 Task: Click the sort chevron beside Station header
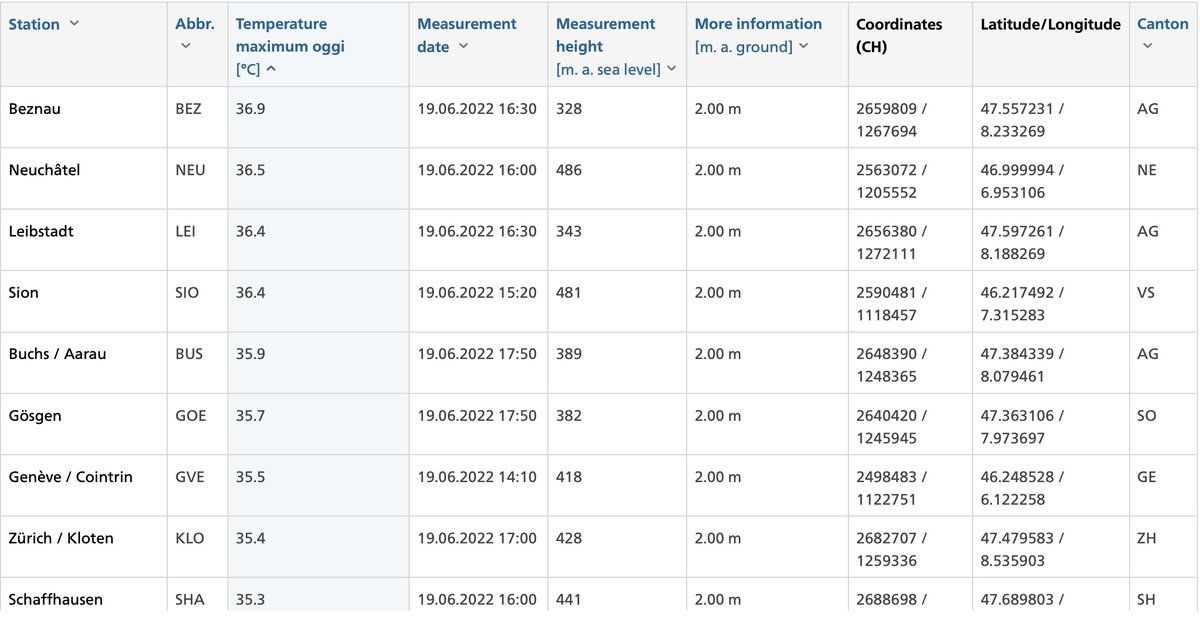click(x=75, y=24)
